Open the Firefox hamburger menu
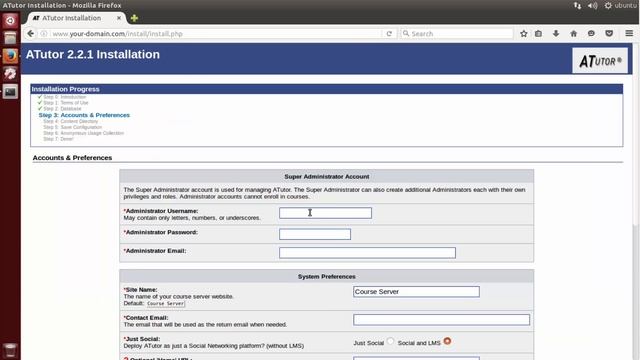Screen dimensions: 640x360 click(629, 33)
